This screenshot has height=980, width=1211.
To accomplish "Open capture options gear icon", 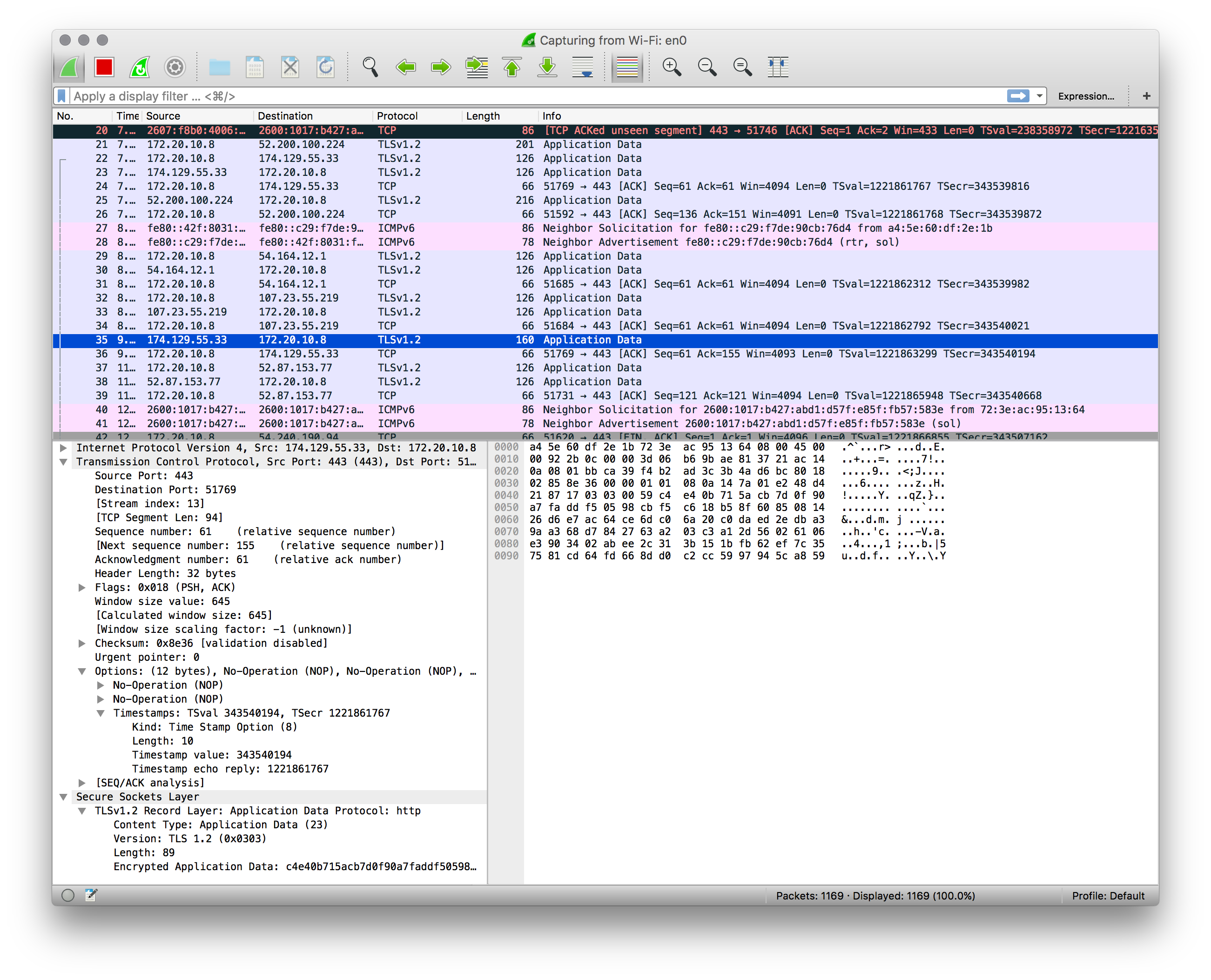I will pyautogui.click(x=175, y=67).
